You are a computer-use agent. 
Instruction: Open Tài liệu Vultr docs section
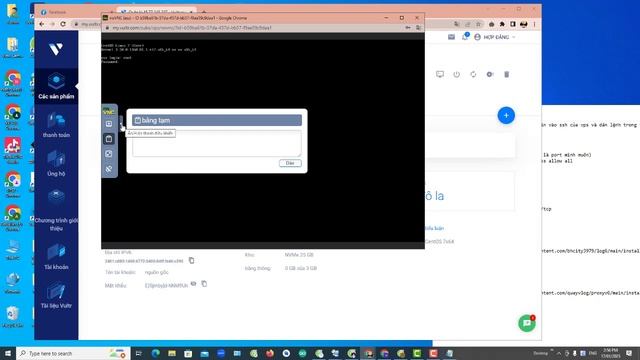coord(56,295)
